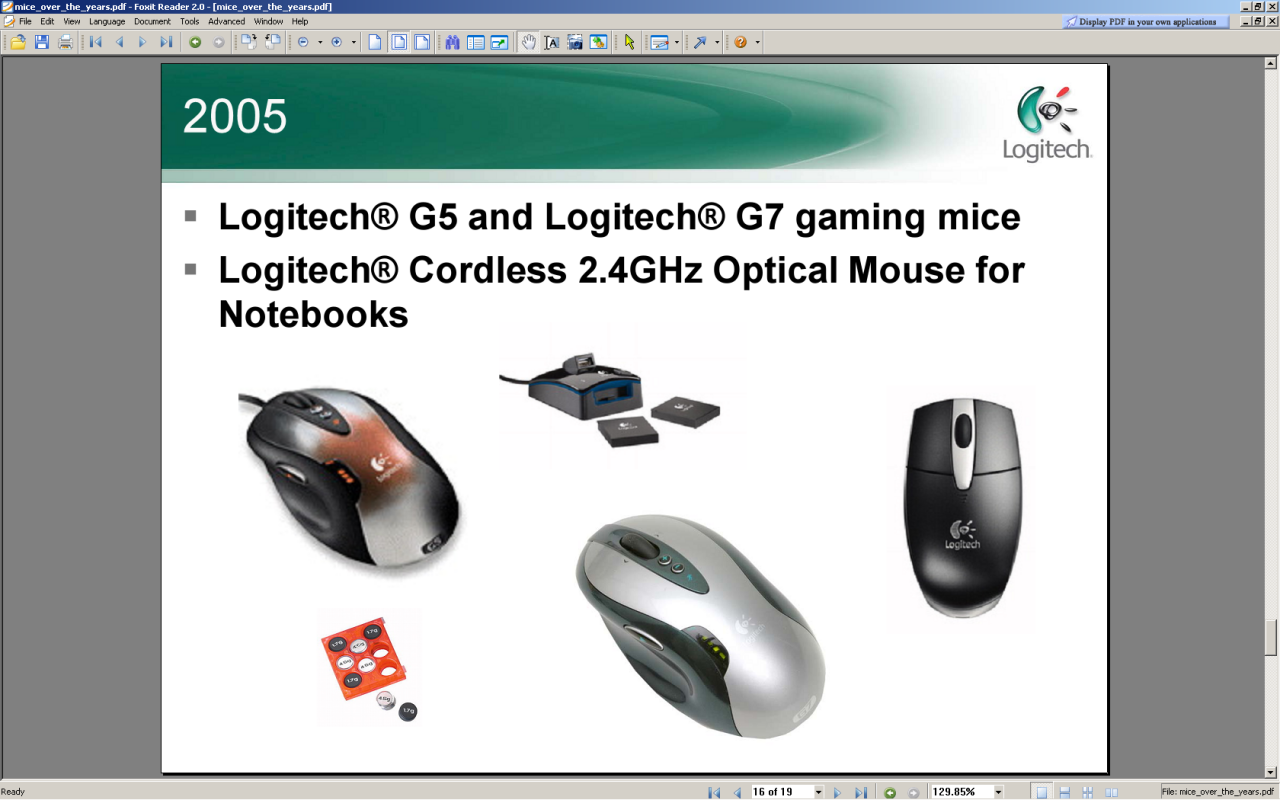Select Fit Page view icon
The width and height of the screenshot is (1280, 800).
(399, 42)
